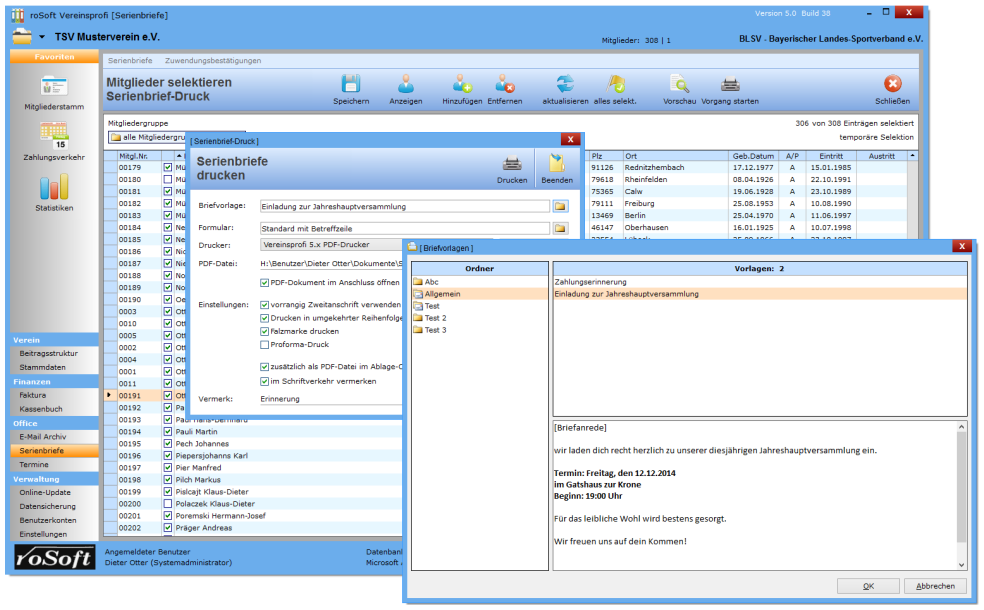Click the Entfernen toolbar icon
The width and height of the screenshot is (984, 610).
pos(504,85)
